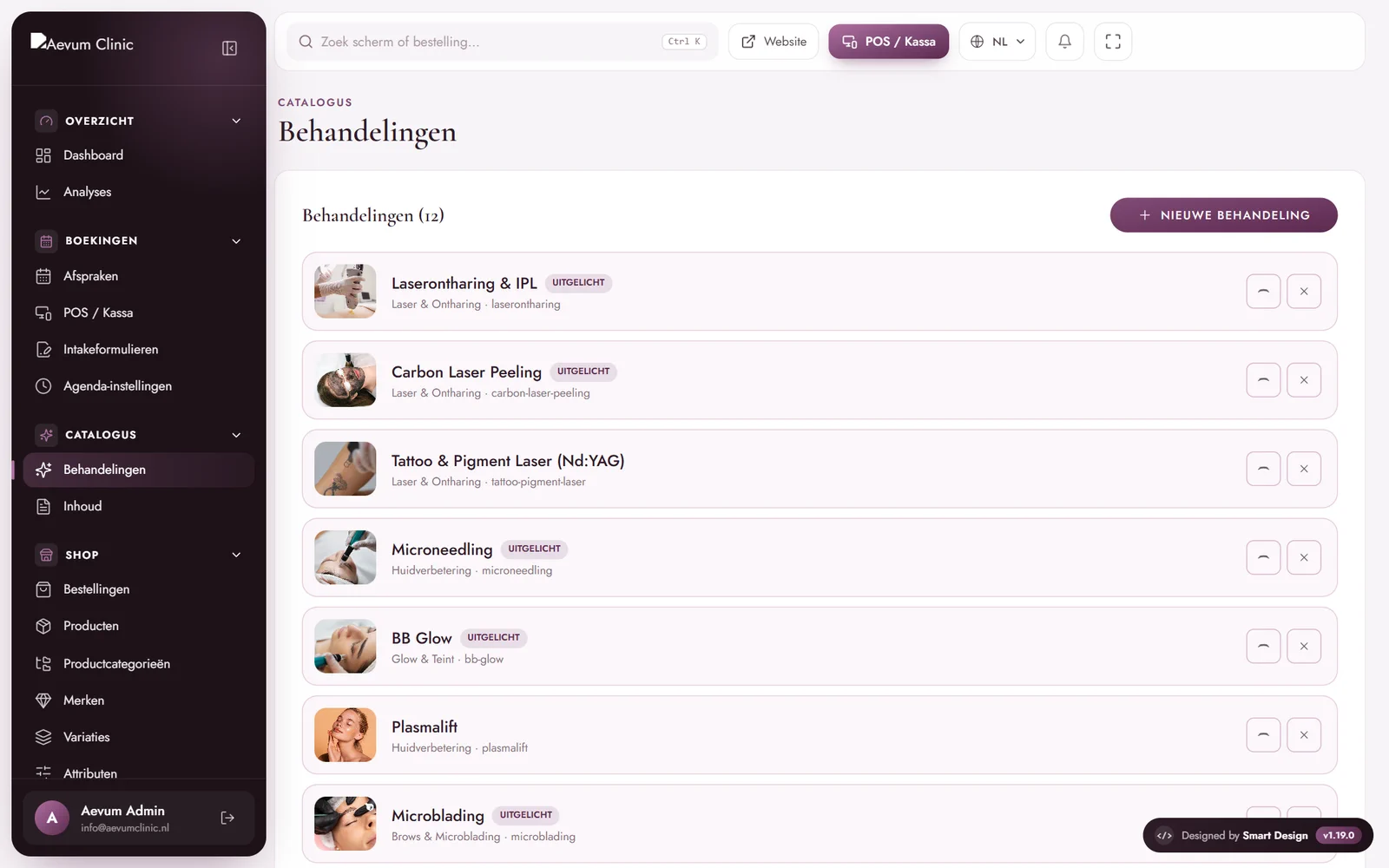Click the arc icon button on Plasmalift row

1263,735
